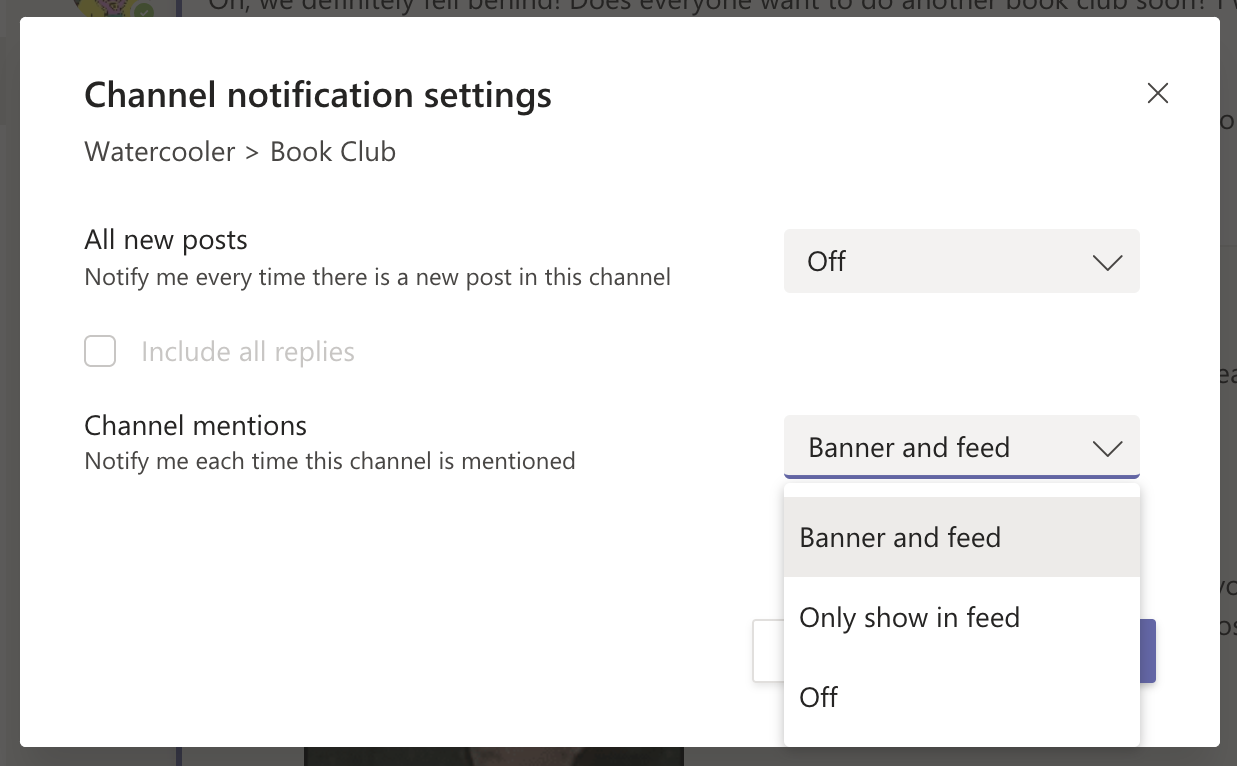This screenshot has height=766, width=1237.
Task: Select the Only show in feed option
Action: (961, 617)
